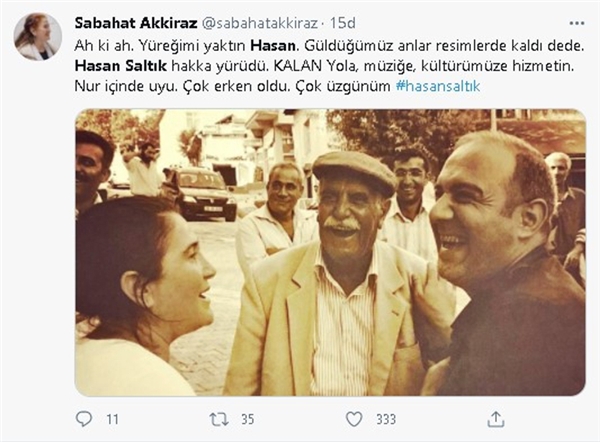The height and width of the screenshot is (442, 600).
Task: Open the share tweet icon
Action: (x=496, y=419)
